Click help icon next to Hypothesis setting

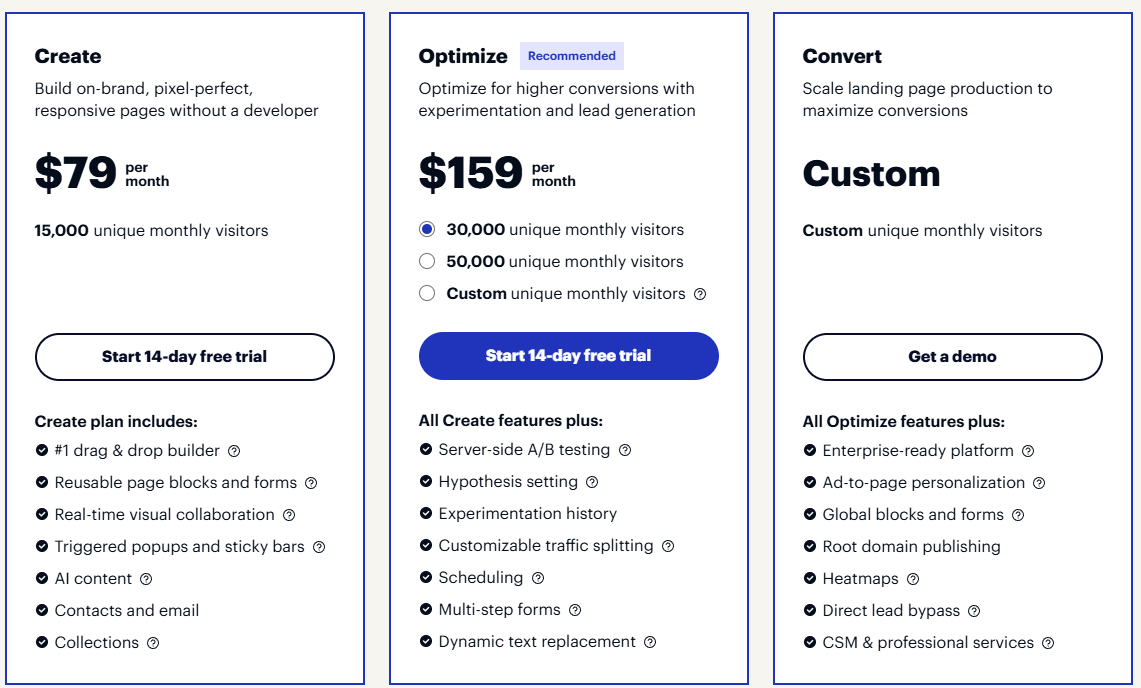click(592, 482)
